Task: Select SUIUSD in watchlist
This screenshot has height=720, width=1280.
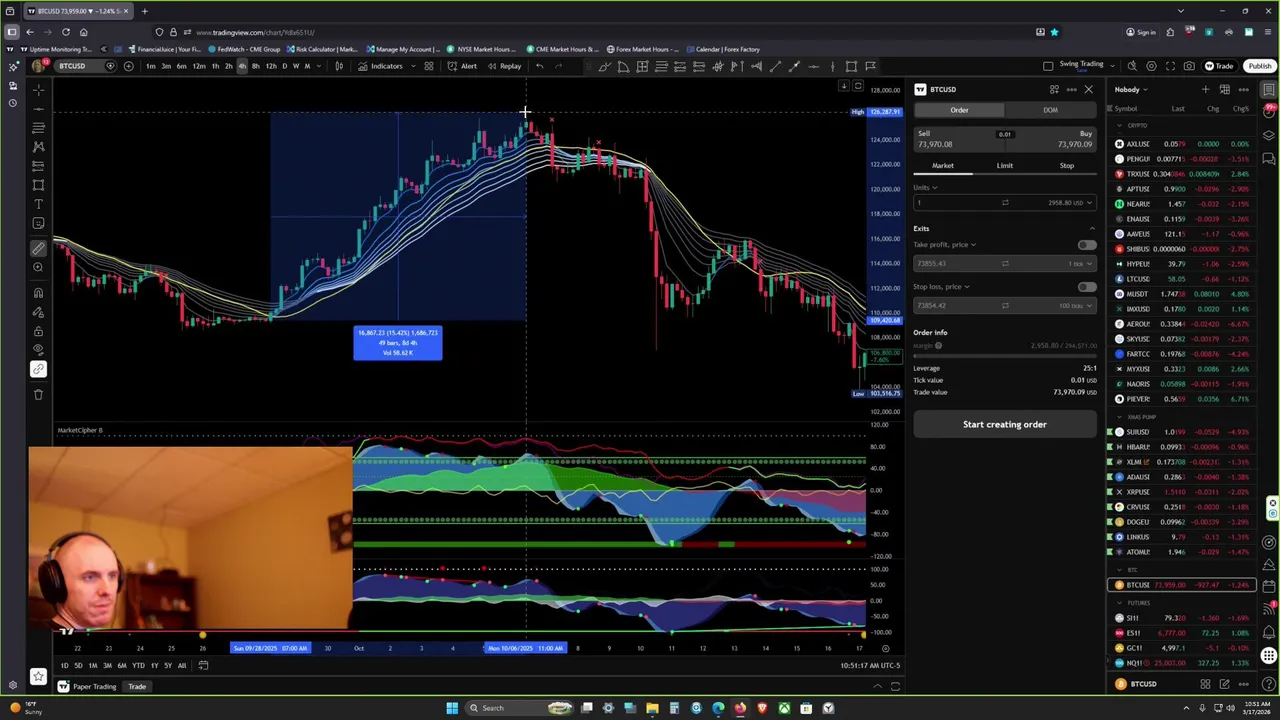Action: coord(1182,432)
